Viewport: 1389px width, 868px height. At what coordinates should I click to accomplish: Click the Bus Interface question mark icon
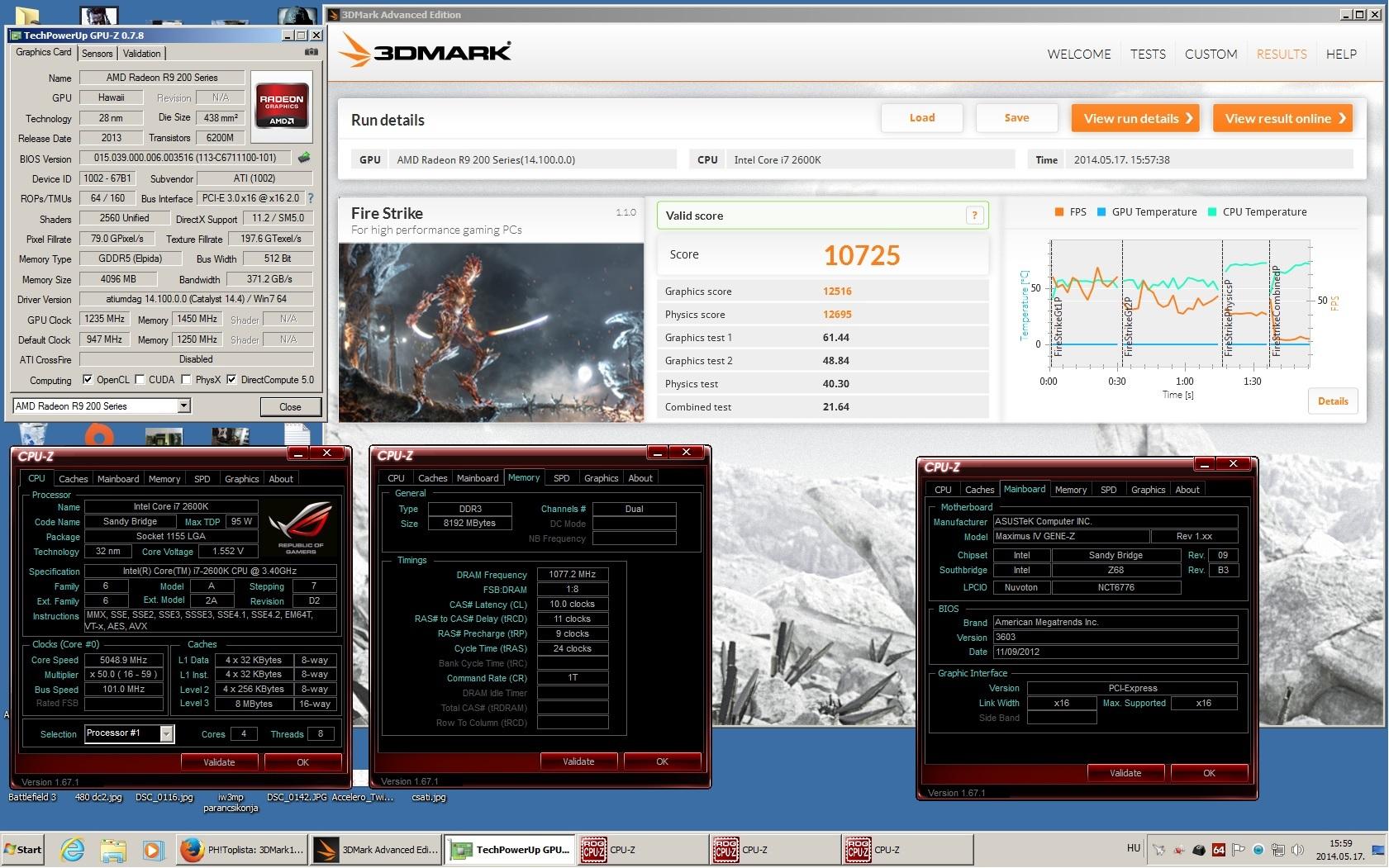point(311,198)
